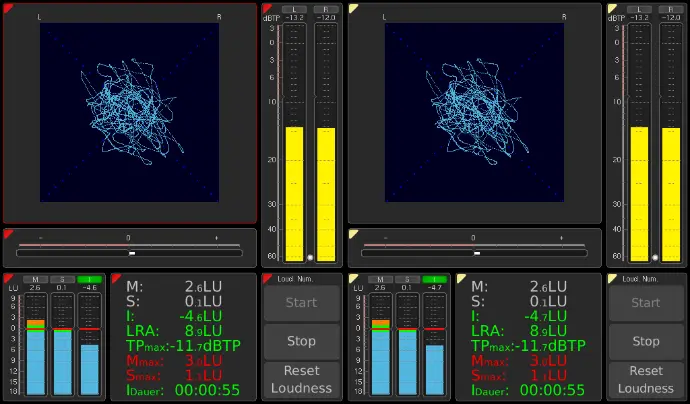Click the left Start loudness button
Viewport: 690px width, 404px height.
point(301,303)
